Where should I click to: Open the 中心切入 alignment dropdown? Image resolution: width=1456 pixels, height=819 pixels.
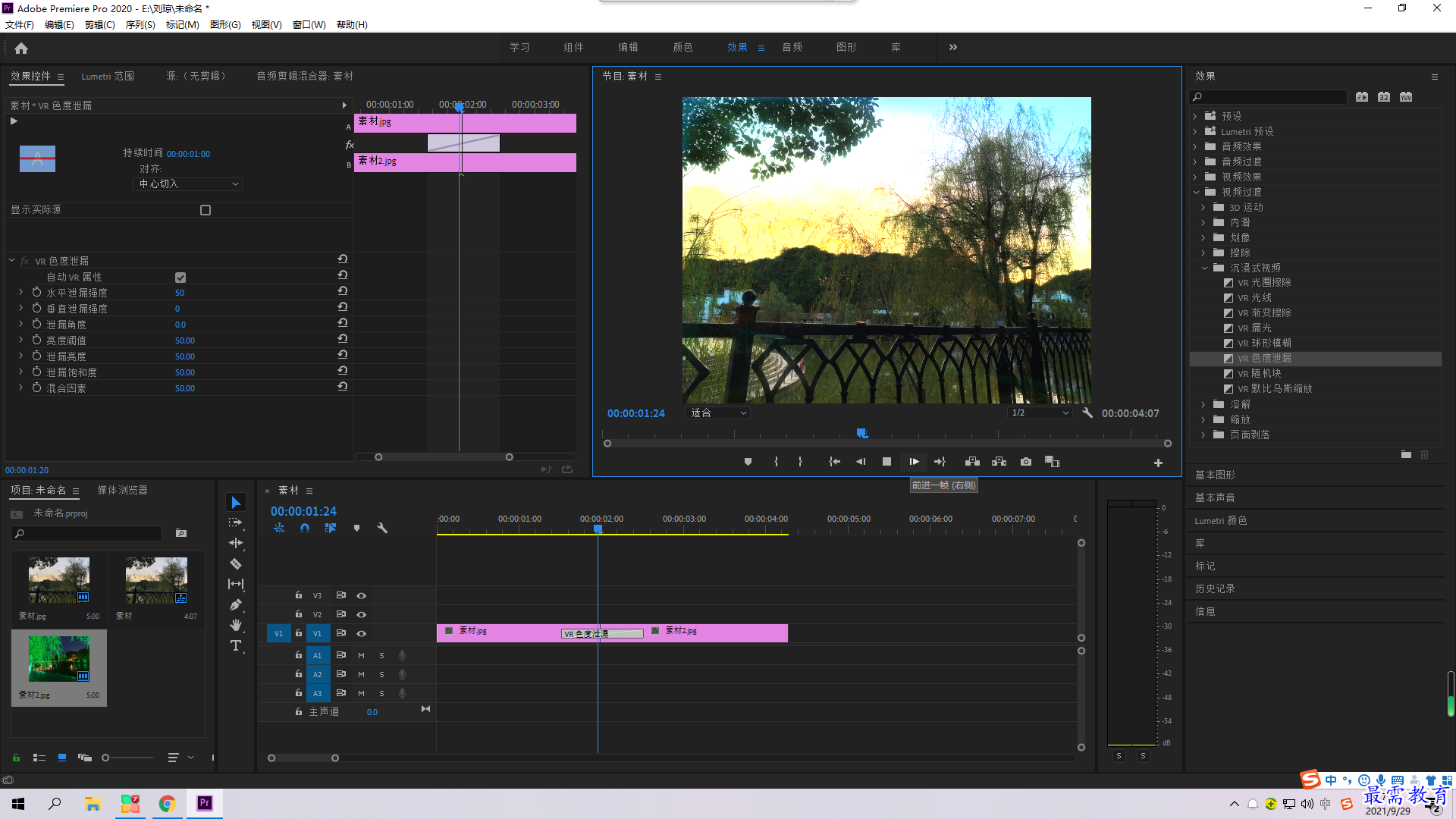click(x=188, y=184)
